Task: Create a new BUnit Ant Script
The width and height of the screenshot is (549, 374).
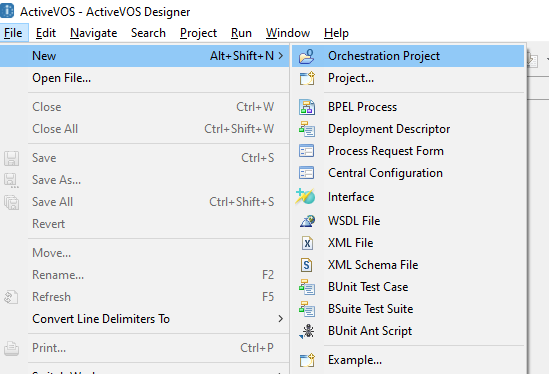Action: pyautogui.click(x=408, y=331)
